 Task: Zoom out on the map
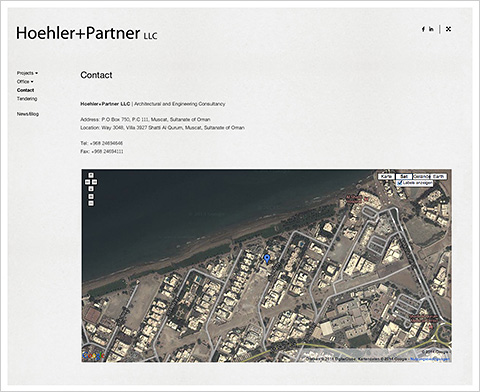(x=91, y=203)
